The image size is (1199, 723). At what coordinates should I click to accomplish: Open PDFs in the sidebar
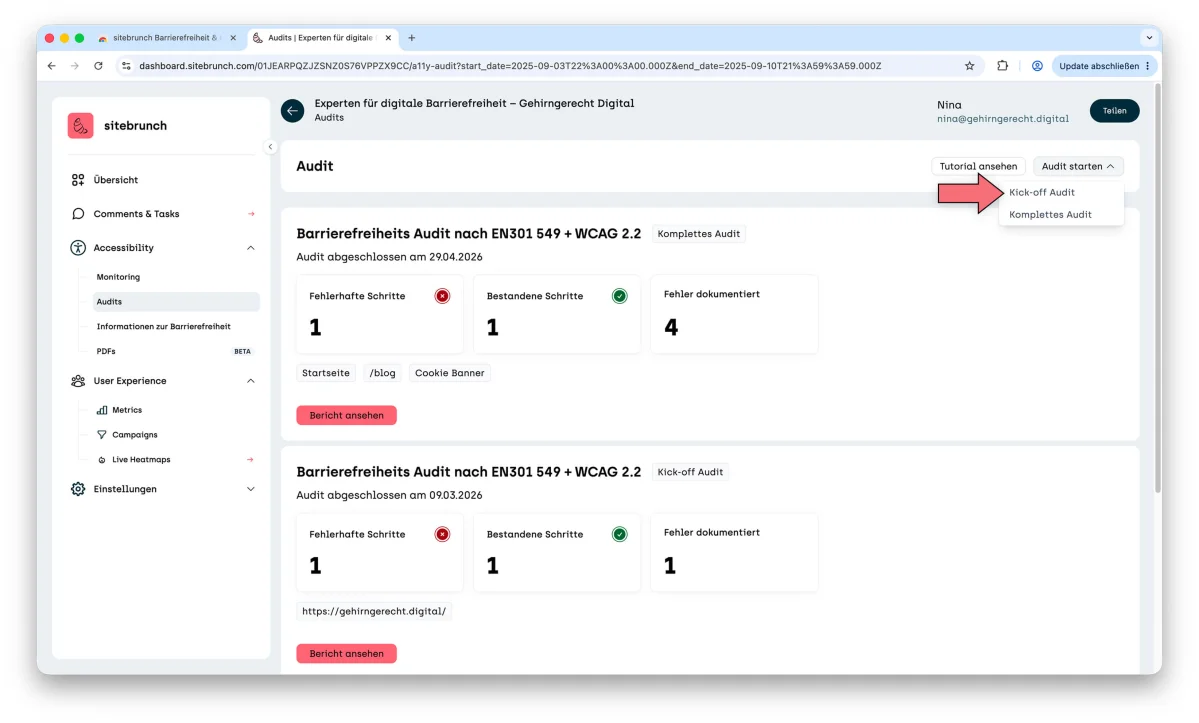click(106, 352)
